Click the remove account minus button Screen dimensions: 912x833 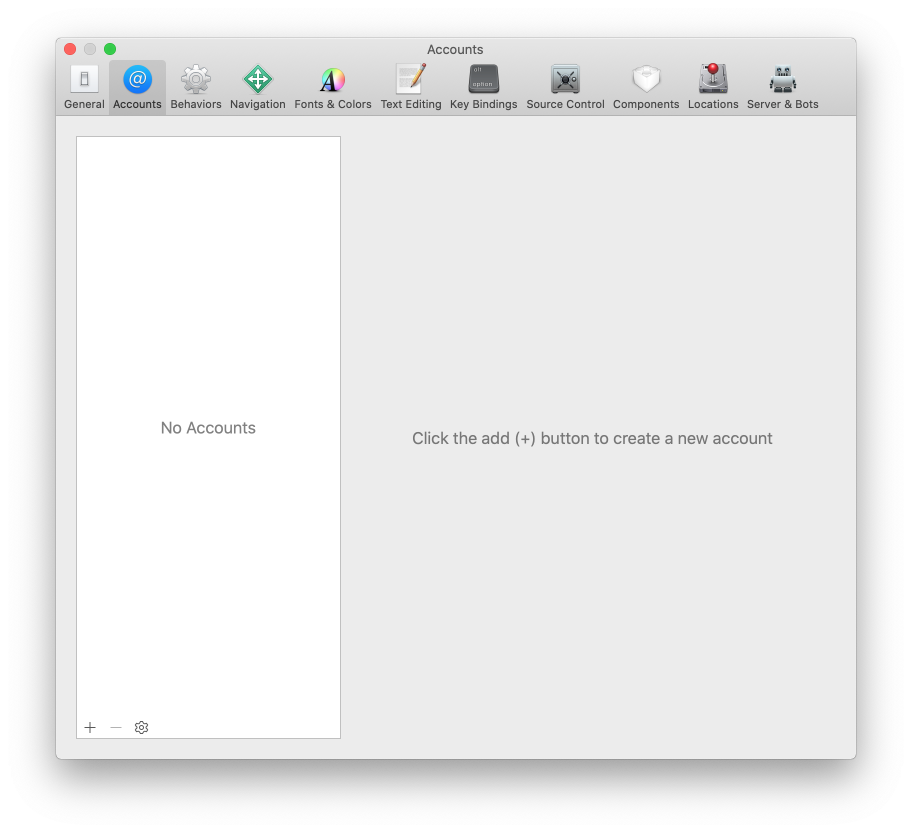116,727
